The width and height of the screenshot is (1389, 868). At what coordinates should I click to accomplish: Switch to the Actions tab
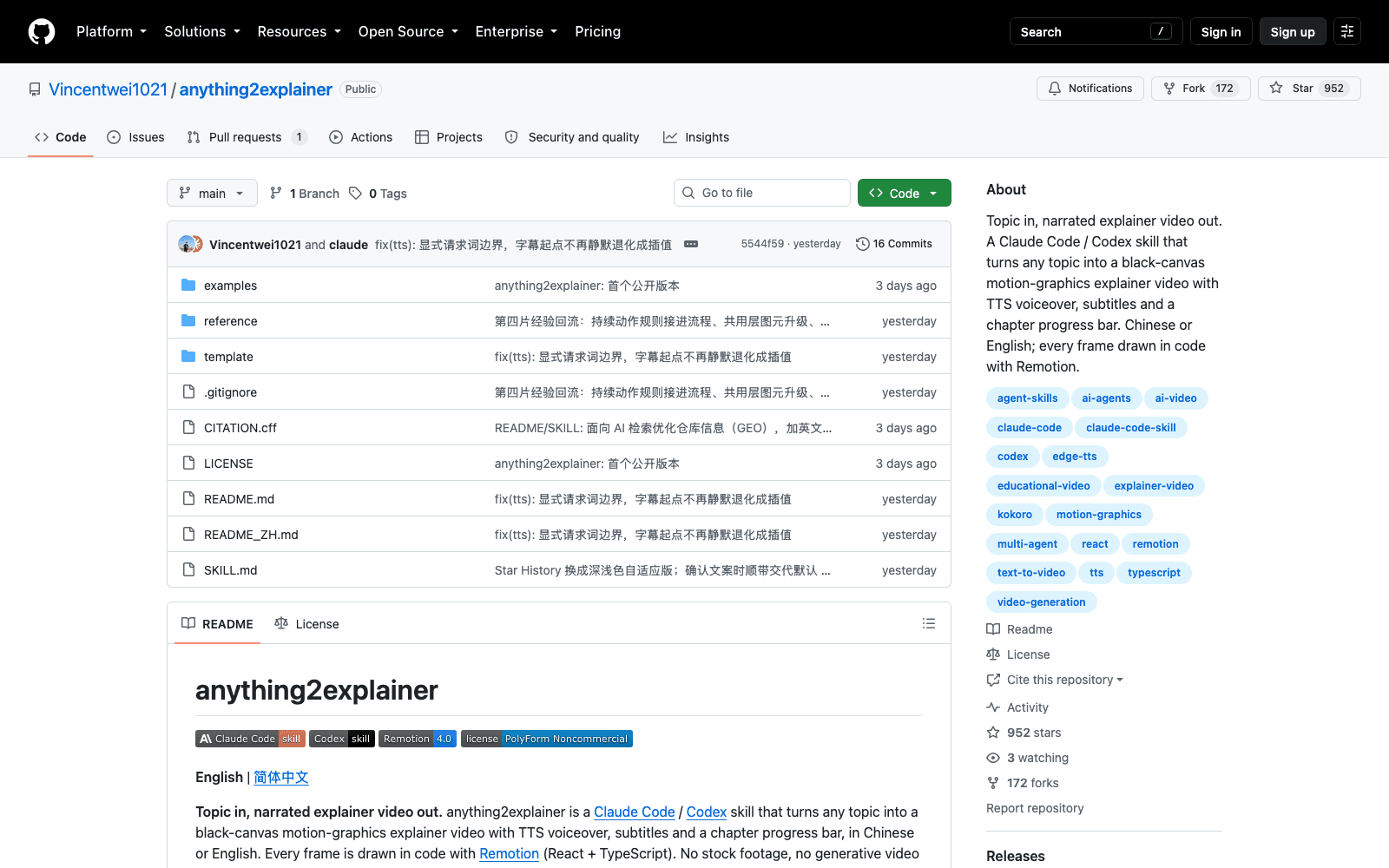click(361, 137)
